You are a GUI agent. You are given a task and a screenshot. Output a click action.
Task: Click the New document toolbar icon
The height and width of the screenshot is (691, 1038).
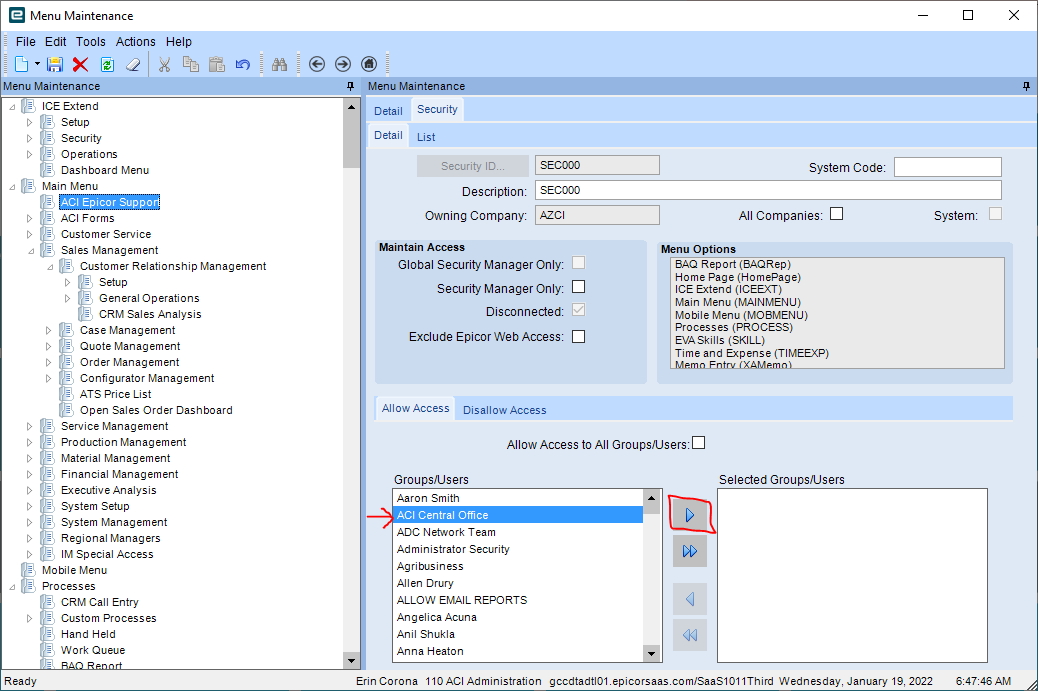pyautogui.click(x=22, y=64)
